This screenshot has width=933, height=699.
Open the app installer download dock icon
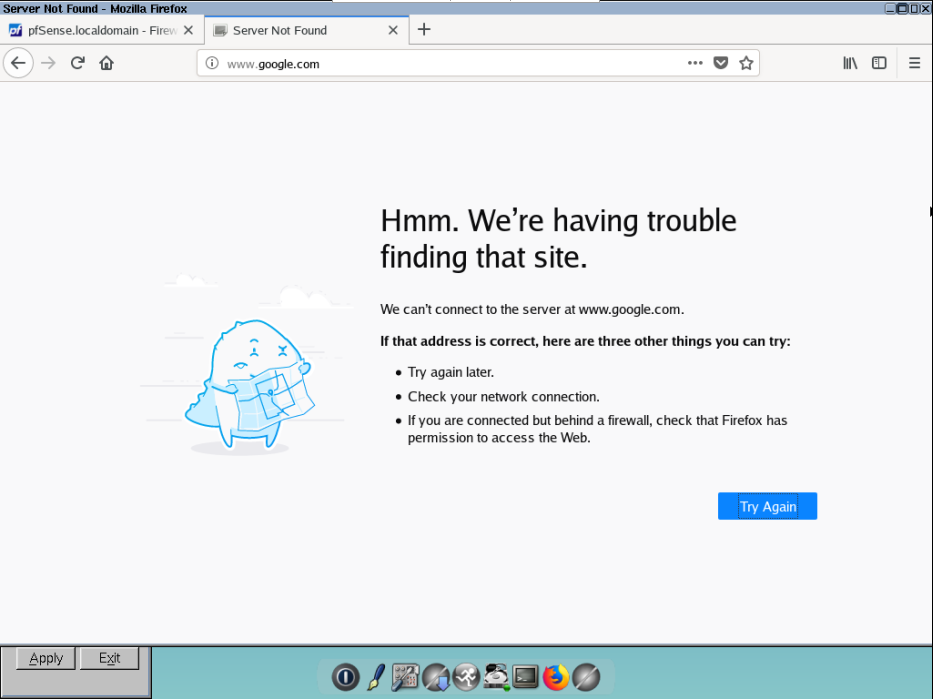[436, 677]
